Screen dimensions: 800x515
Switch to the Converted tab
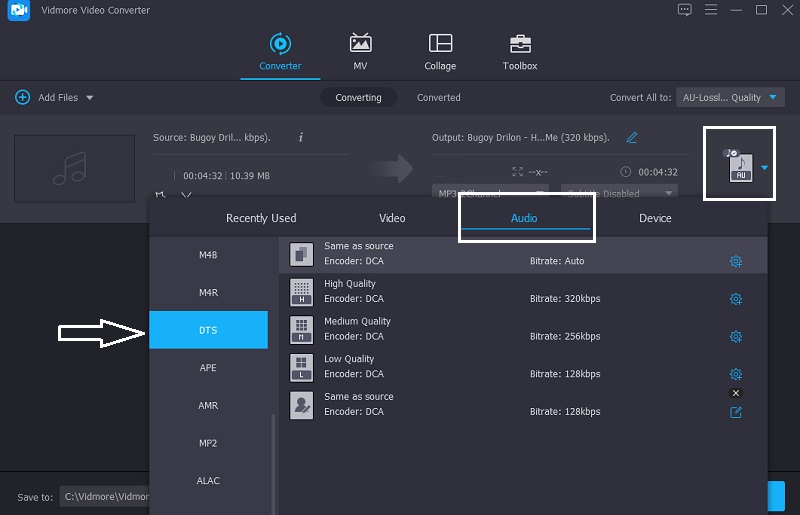[439, 98]
